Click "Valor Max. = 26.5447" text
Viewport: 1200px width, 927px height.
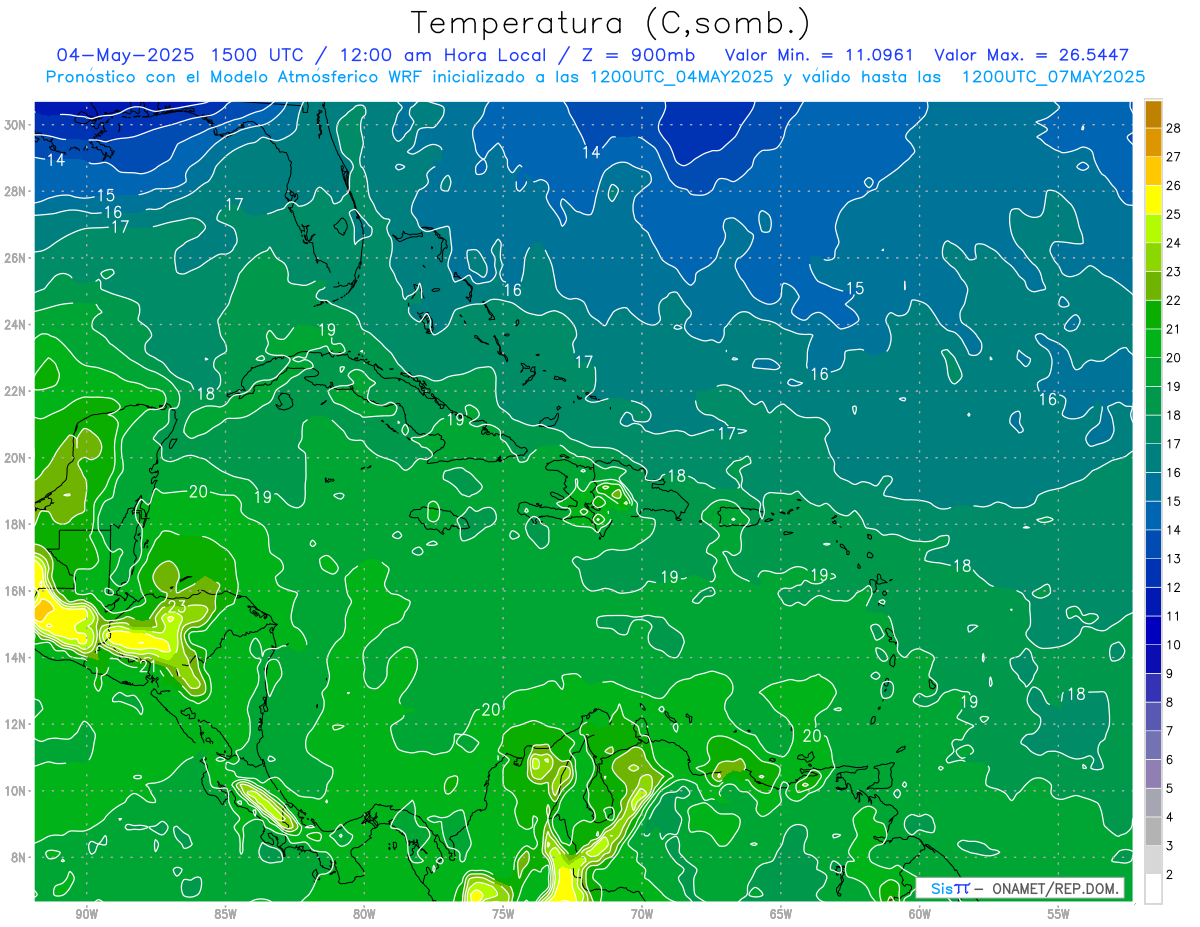1032,55
